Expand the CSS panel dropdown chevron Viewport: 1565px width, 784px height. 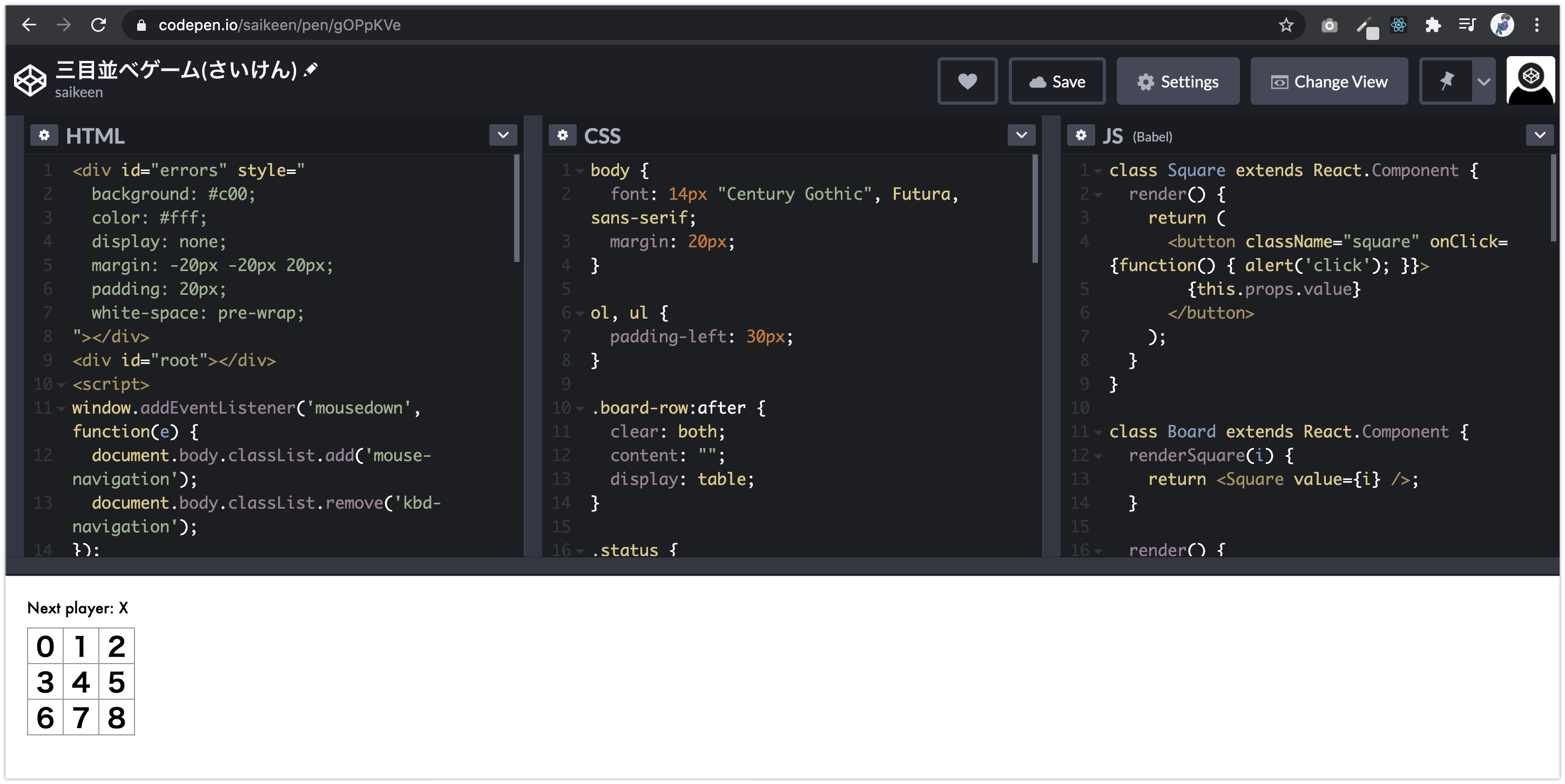pos(1021,136)
